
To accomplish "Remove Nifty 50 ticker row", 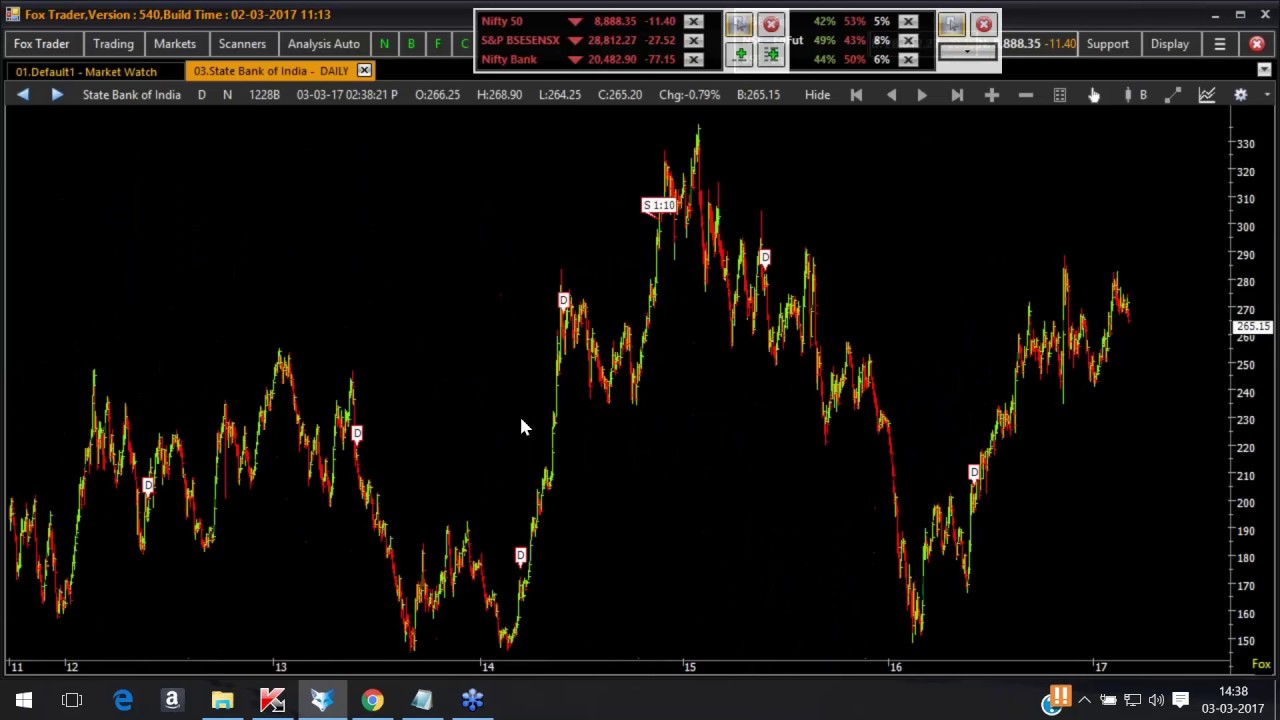I will pyautogui.click(x=693, y=22).
